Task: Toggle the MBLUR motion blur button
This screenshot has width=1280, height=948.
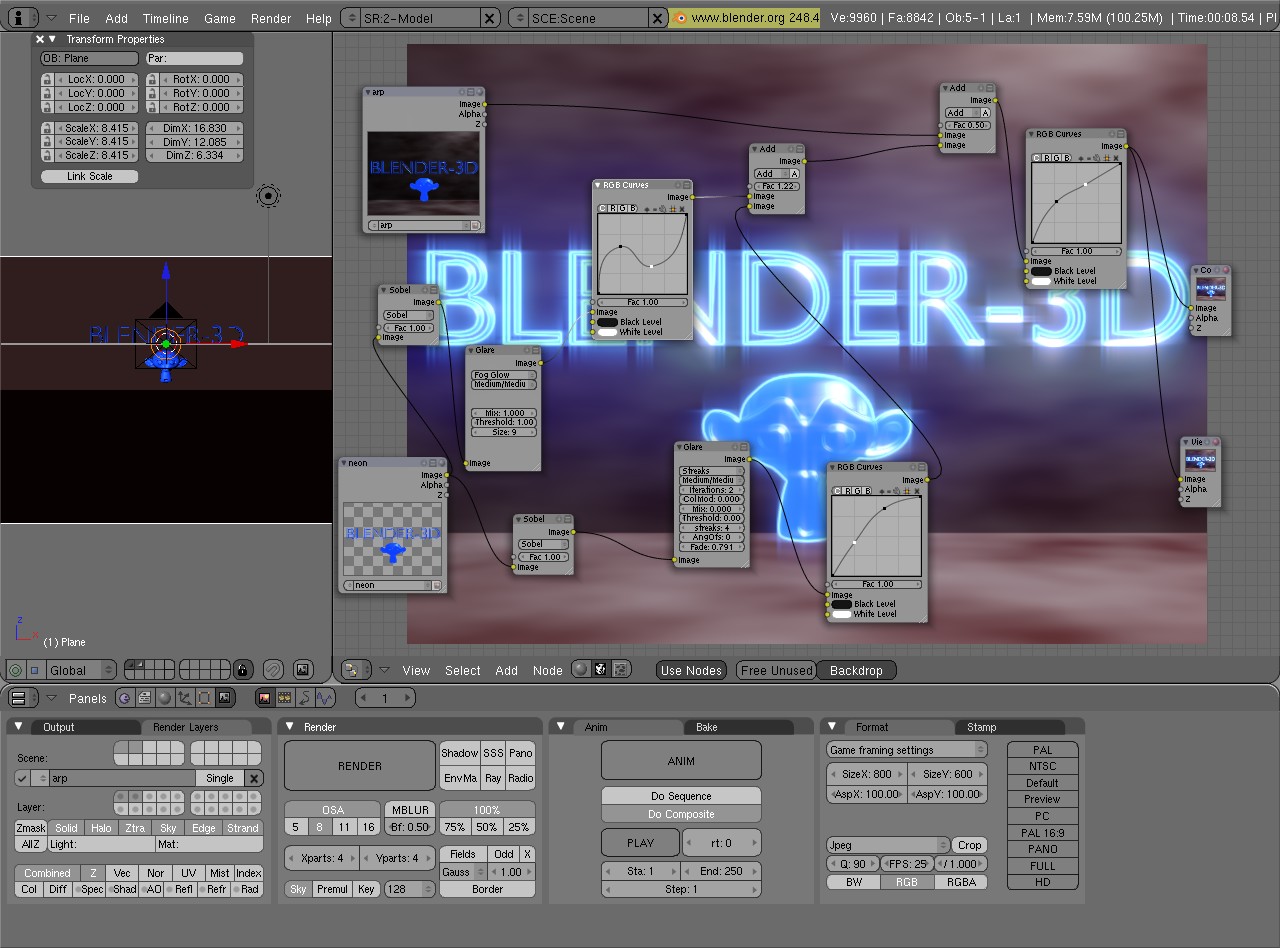Action: (x=410, y=809)
